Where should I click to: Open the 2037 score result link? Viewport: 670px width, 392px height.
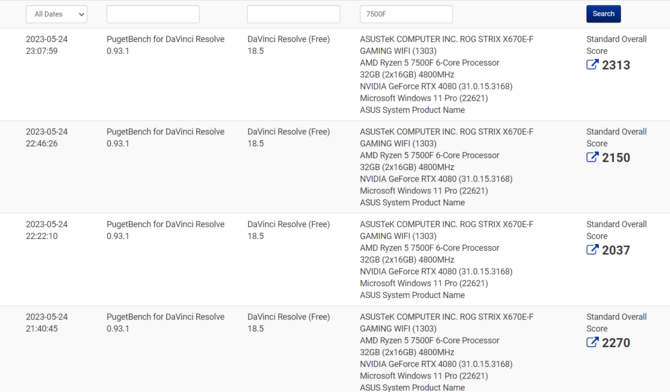(616, 250)
